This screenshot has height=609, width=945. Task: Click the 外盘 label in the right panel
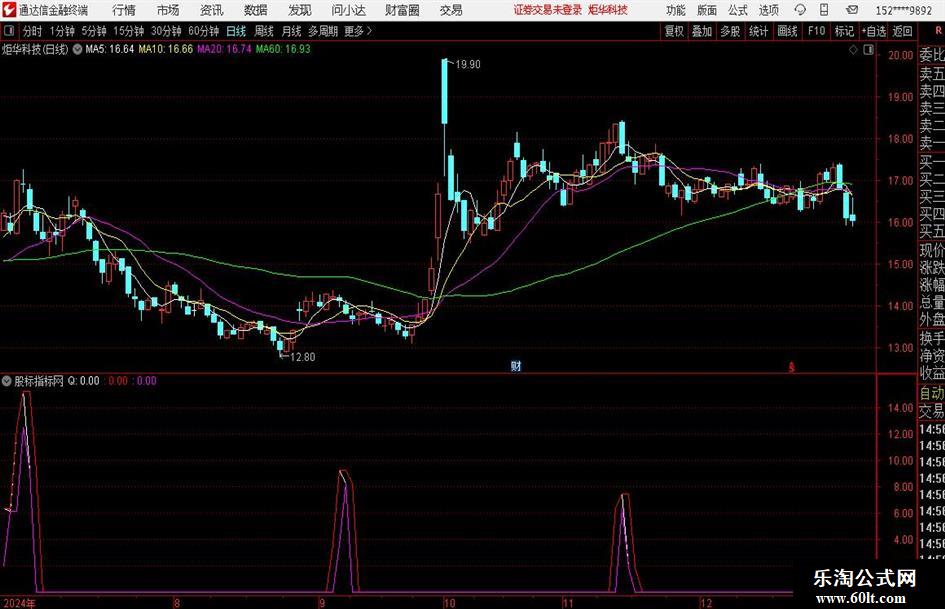932,319
